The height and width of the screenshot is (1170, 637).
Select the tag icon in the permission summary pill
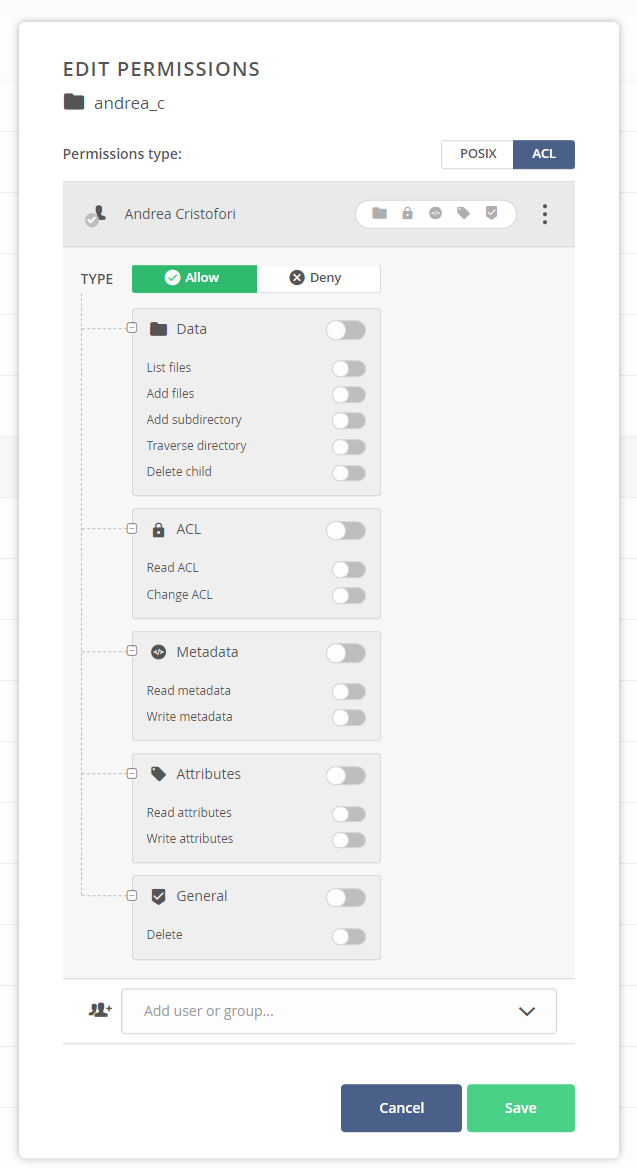461,214
